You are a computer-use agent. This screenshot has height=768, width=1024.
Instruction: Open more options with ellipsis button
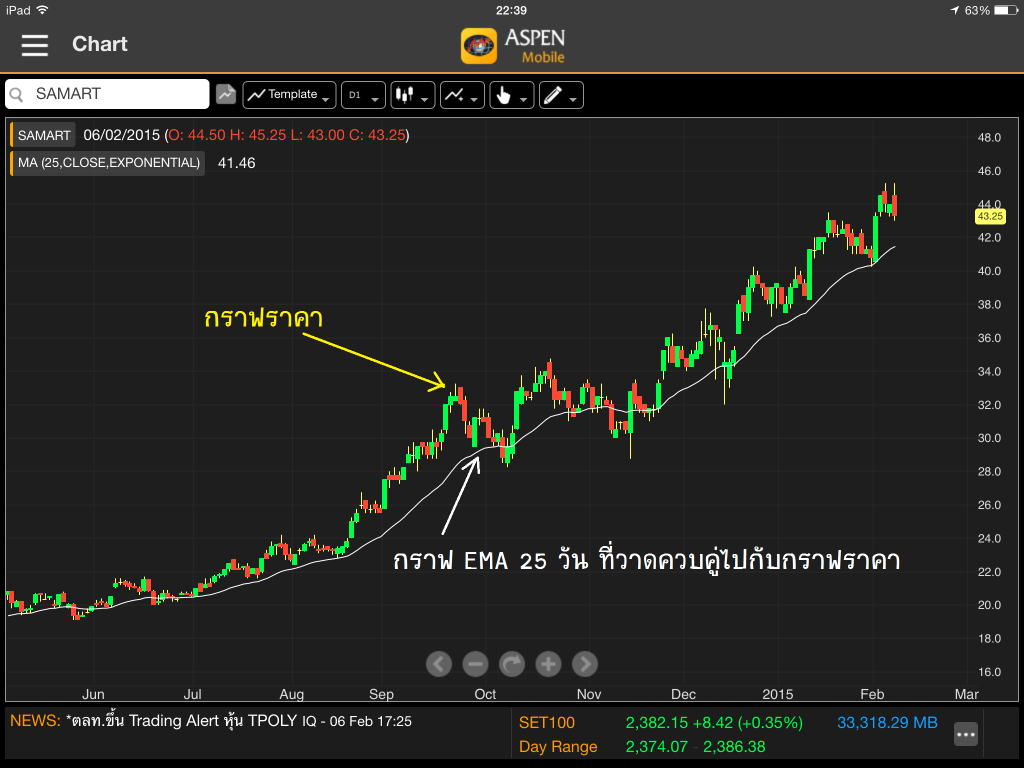[x=965, y=733]
